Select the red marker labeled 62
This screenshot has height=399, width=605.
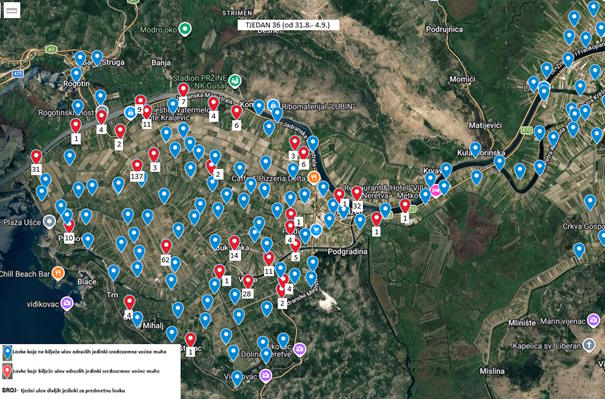click(166, 247)
